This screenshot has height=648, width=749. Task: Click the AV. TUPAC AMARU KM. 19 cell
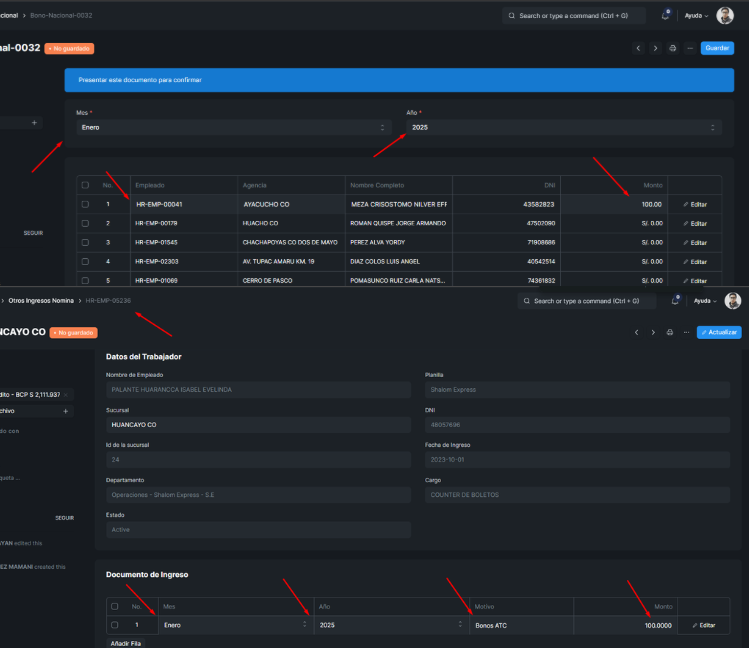(291, 262)
